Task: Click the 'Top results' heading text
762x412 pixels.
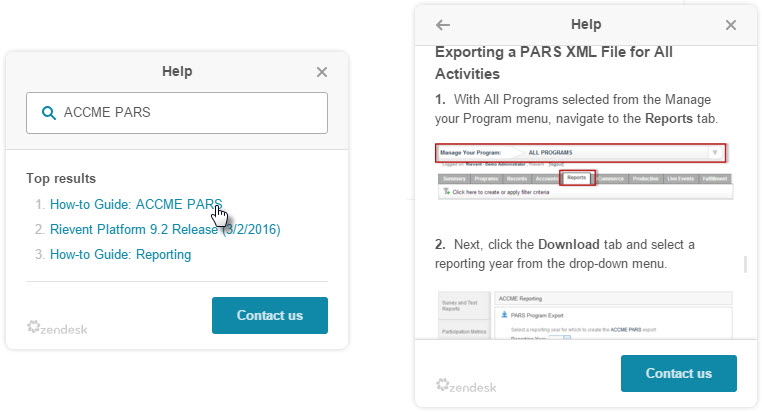Action: pos(61,178)
